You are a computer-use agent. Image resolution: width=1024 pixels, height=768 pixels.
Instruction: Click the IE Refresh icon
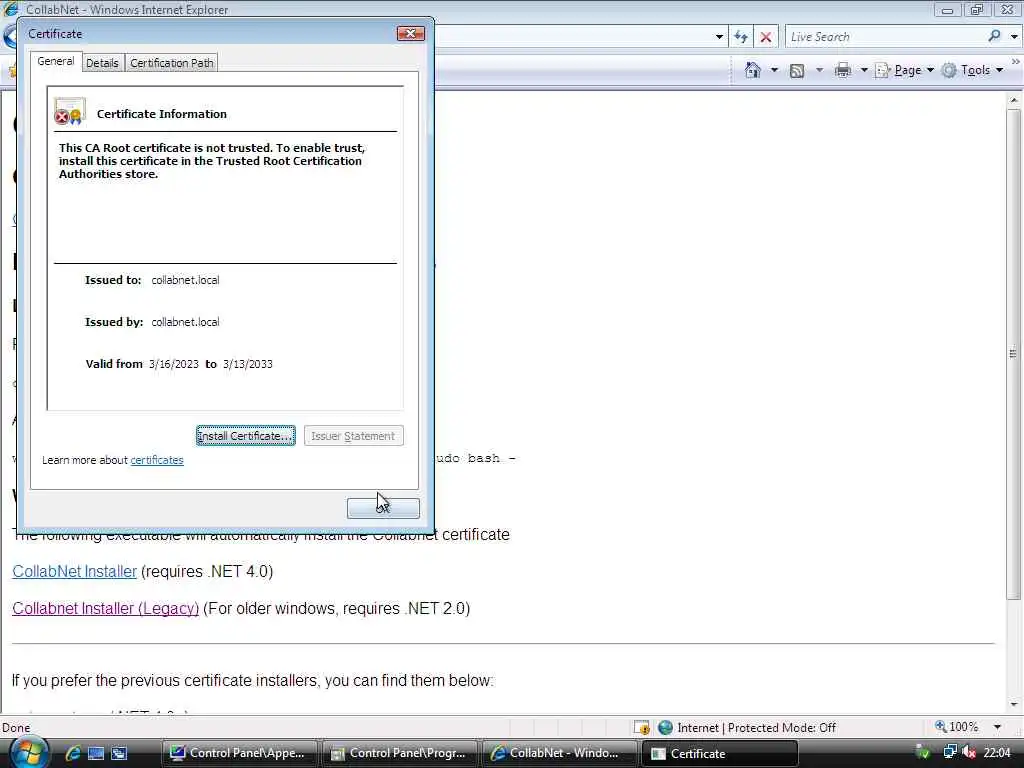(x=741, y=37)
